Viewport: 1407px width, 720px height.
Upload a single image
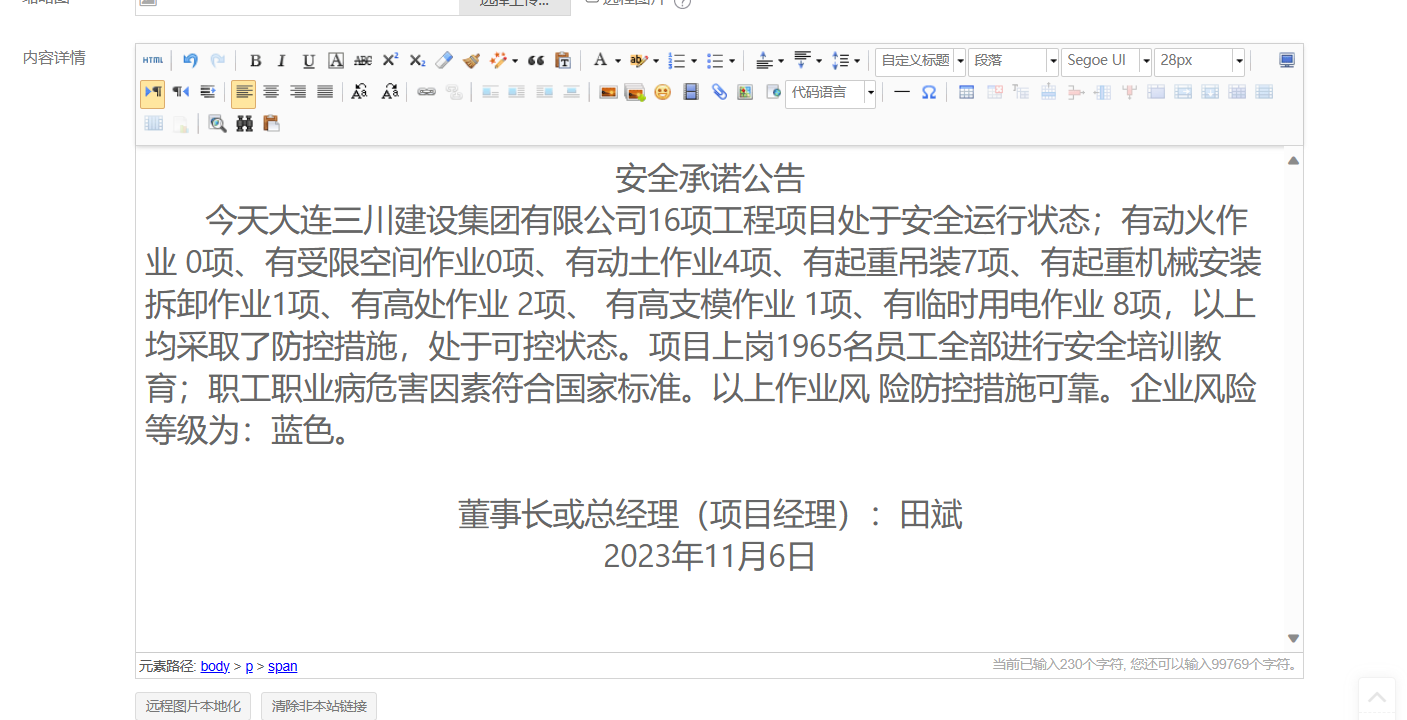(608, 92)
